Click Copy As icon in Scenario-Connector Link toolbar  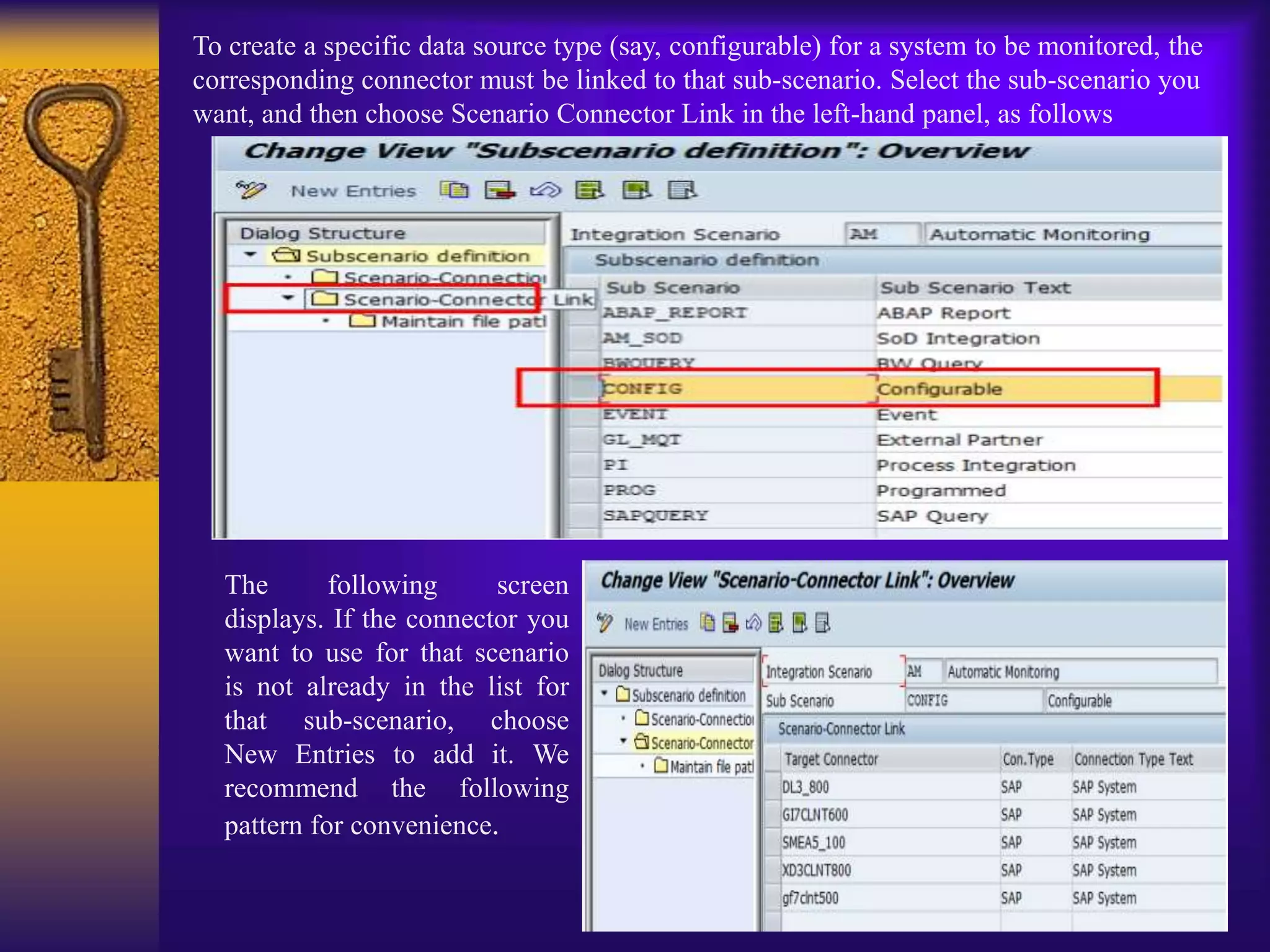click(708, 622)
